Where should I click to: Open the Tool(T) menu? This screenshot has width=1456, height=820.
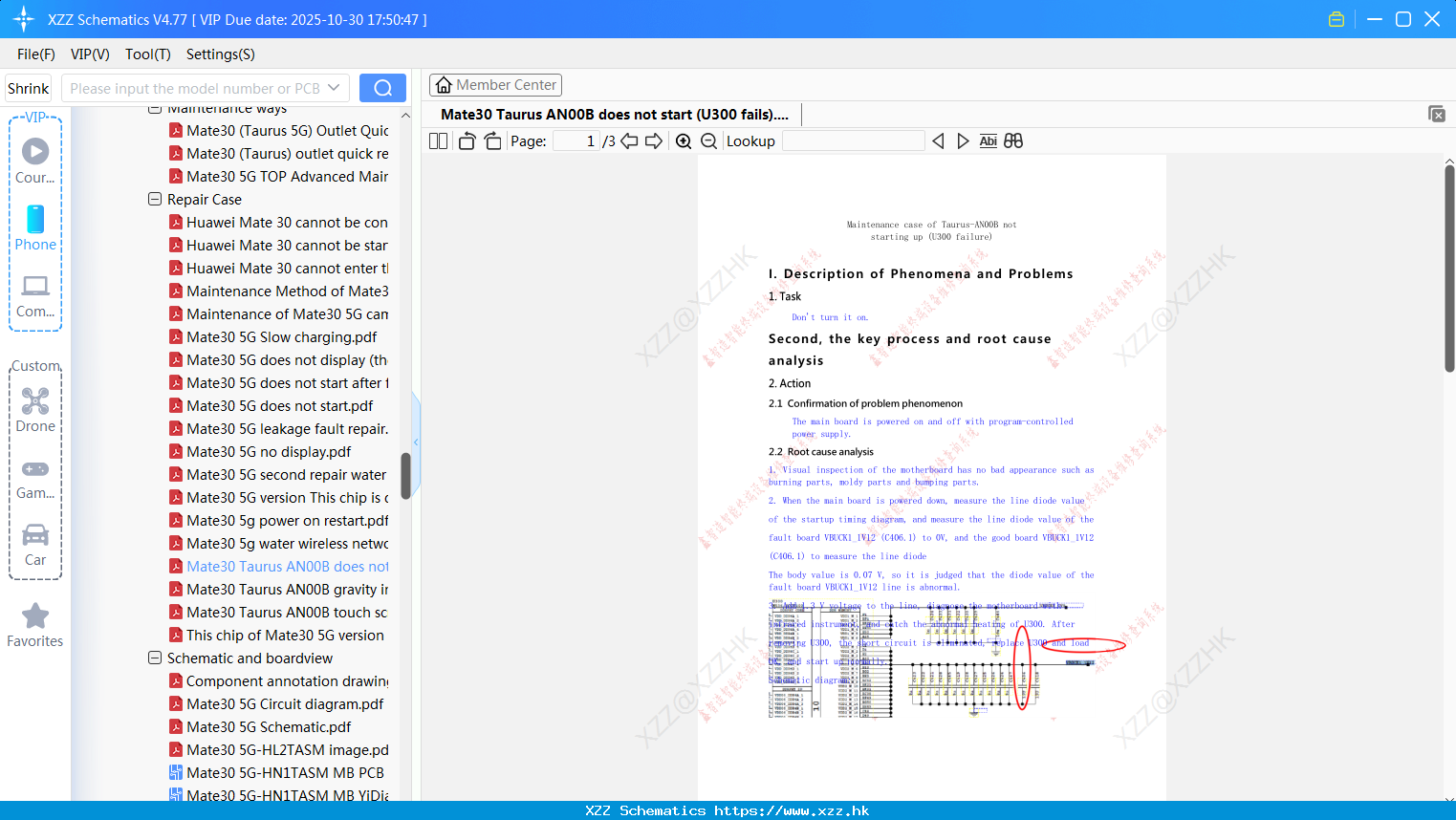[x=148, y=54]
